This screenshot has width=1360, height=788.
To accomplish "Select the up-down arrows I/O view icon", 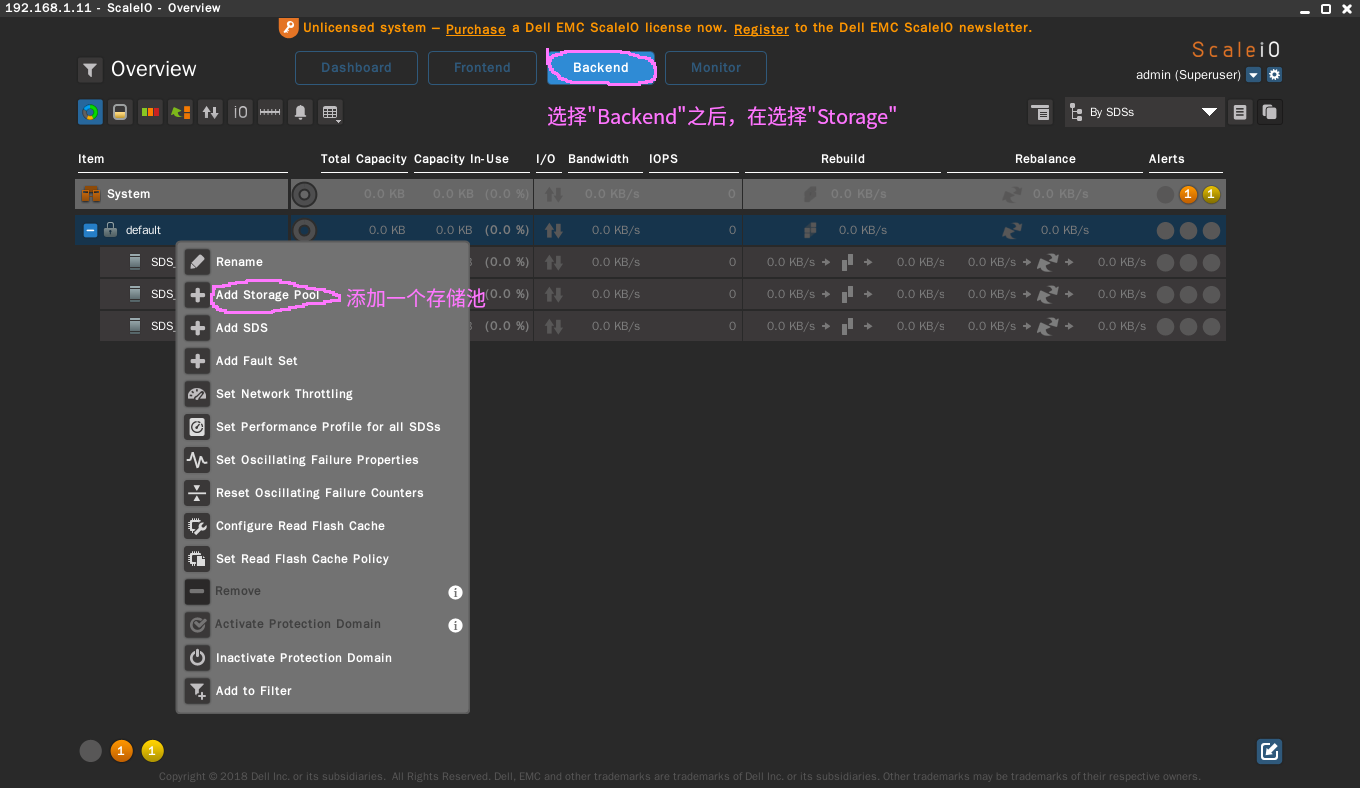I will (x=210, y=112).
